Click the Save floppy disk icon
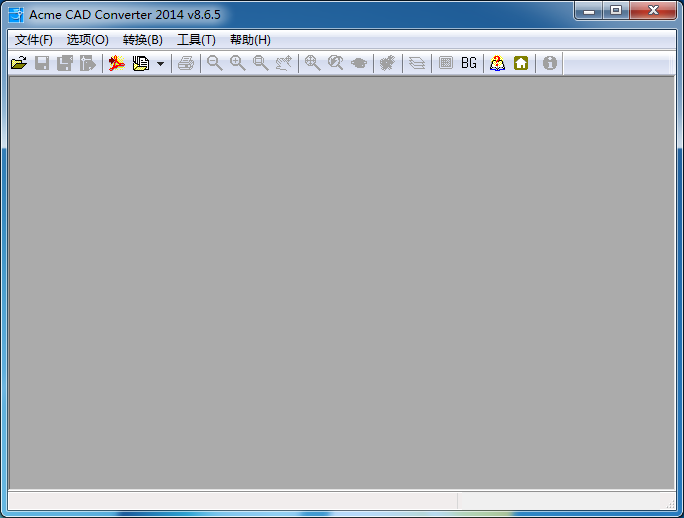 [42, 63]
